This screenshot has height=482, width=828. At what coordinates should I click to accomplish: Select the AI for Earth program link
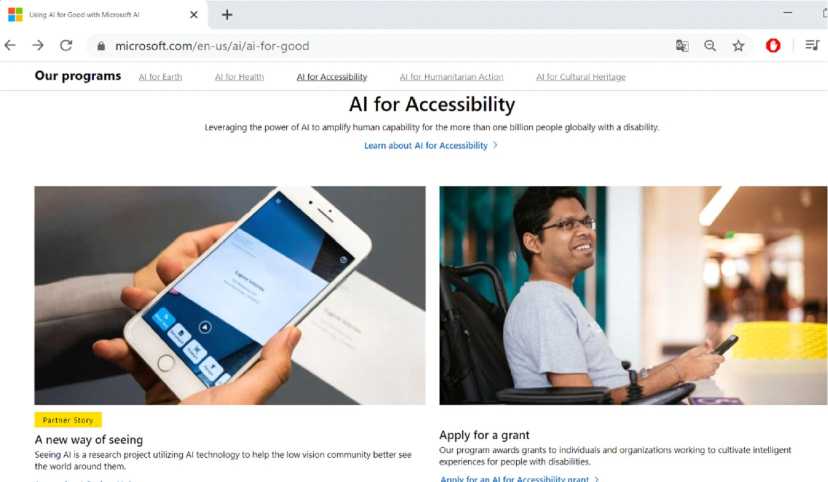point(161,77)
